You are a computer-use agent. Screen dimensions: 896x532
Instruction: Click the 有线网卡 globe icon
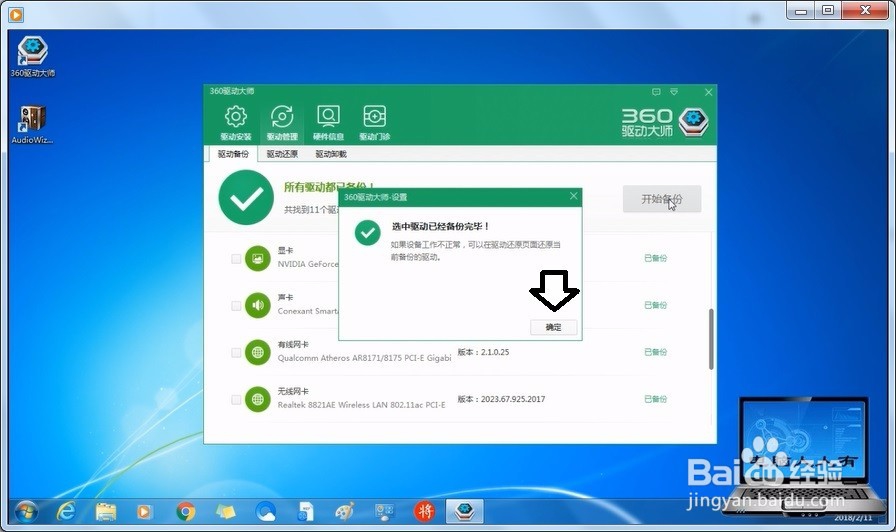tap(258, 352)
